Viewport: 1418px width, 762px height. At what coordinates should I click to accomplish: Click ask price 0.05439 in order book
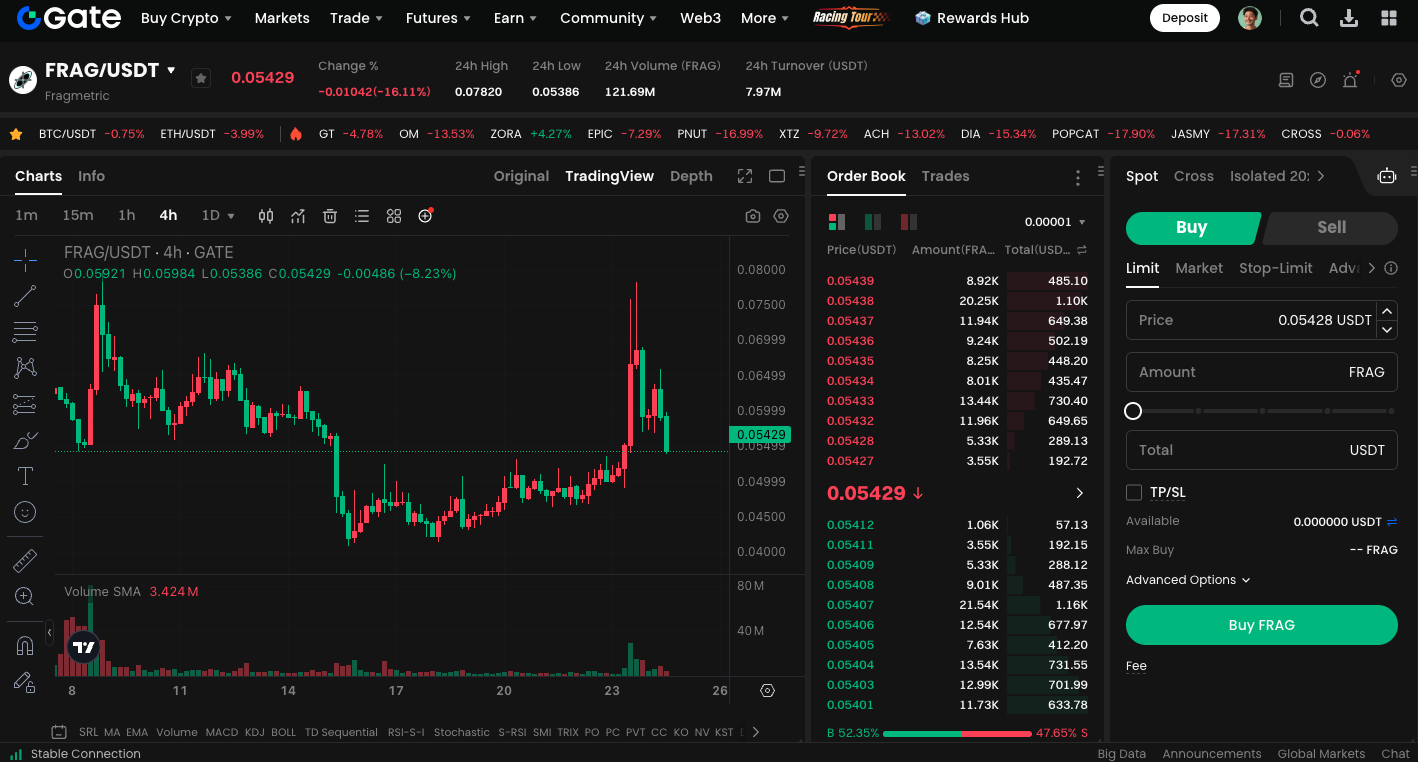[x=850, y=281]
